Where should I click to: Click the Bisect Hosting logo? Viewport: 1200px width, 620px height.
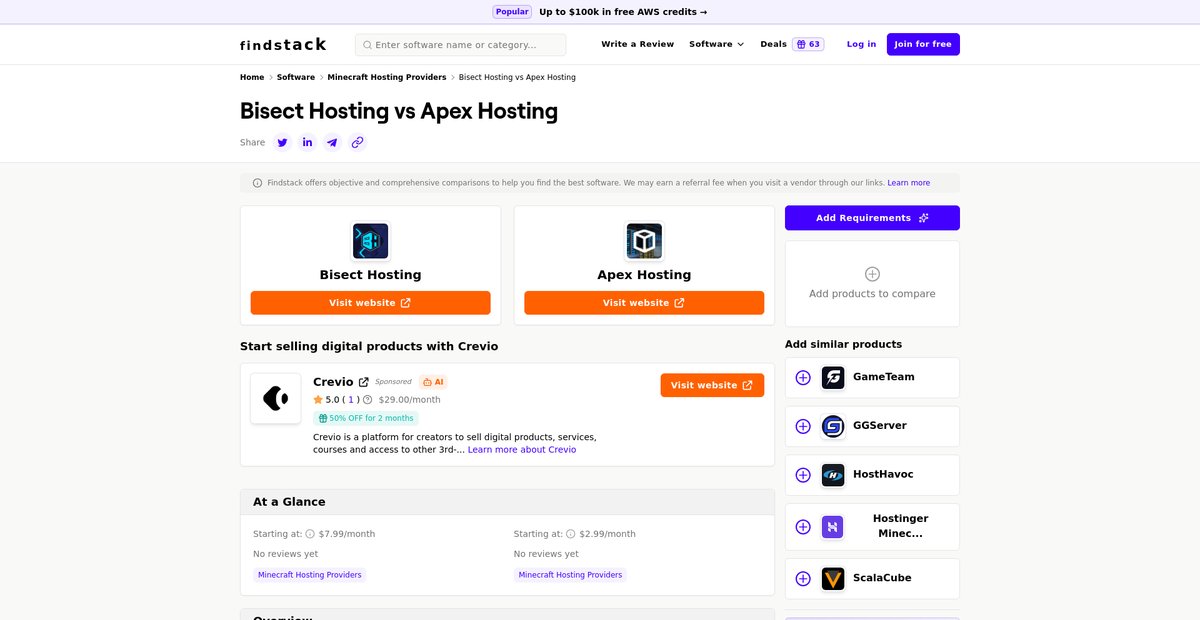click(370, 241)
